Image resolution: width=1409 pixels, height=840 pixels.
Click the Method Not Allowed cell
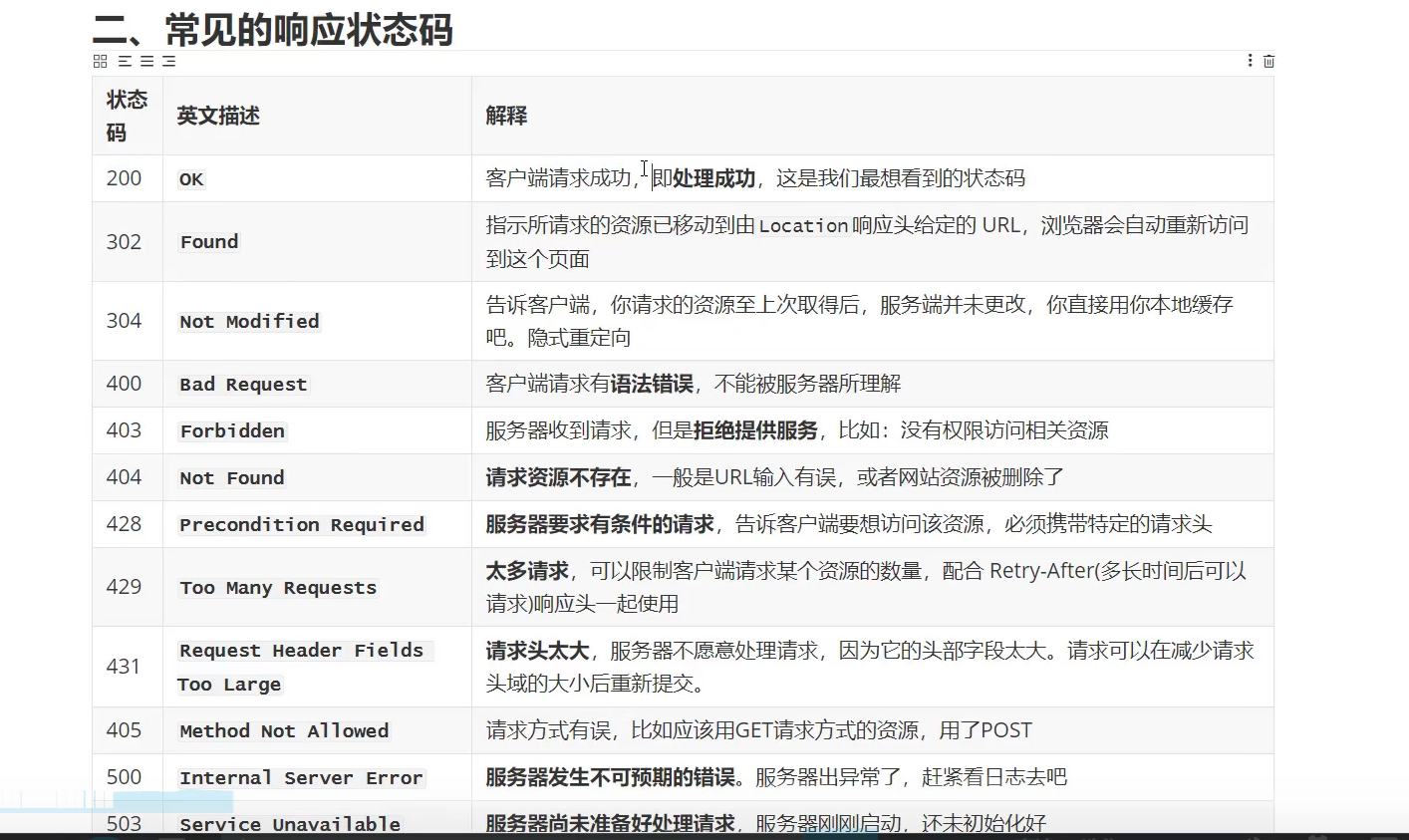[317, 730]
